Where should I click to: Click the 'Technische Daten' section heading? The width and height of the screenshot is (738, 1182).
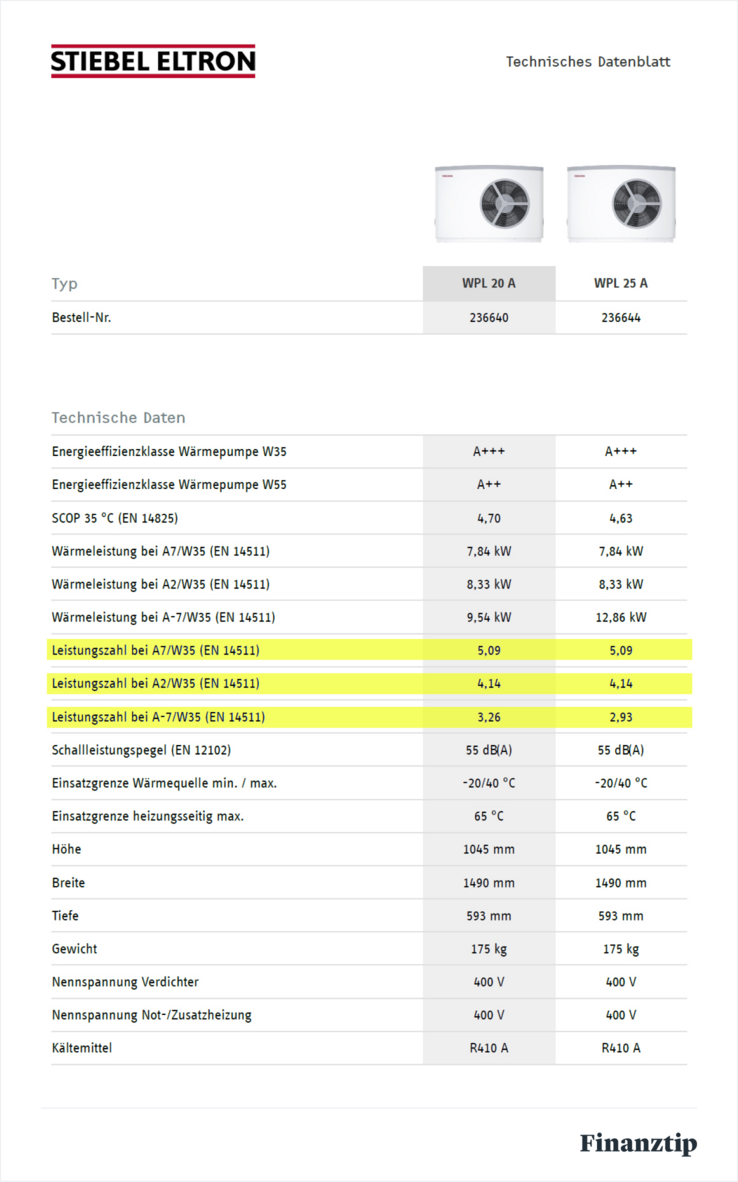pos(118,418)
